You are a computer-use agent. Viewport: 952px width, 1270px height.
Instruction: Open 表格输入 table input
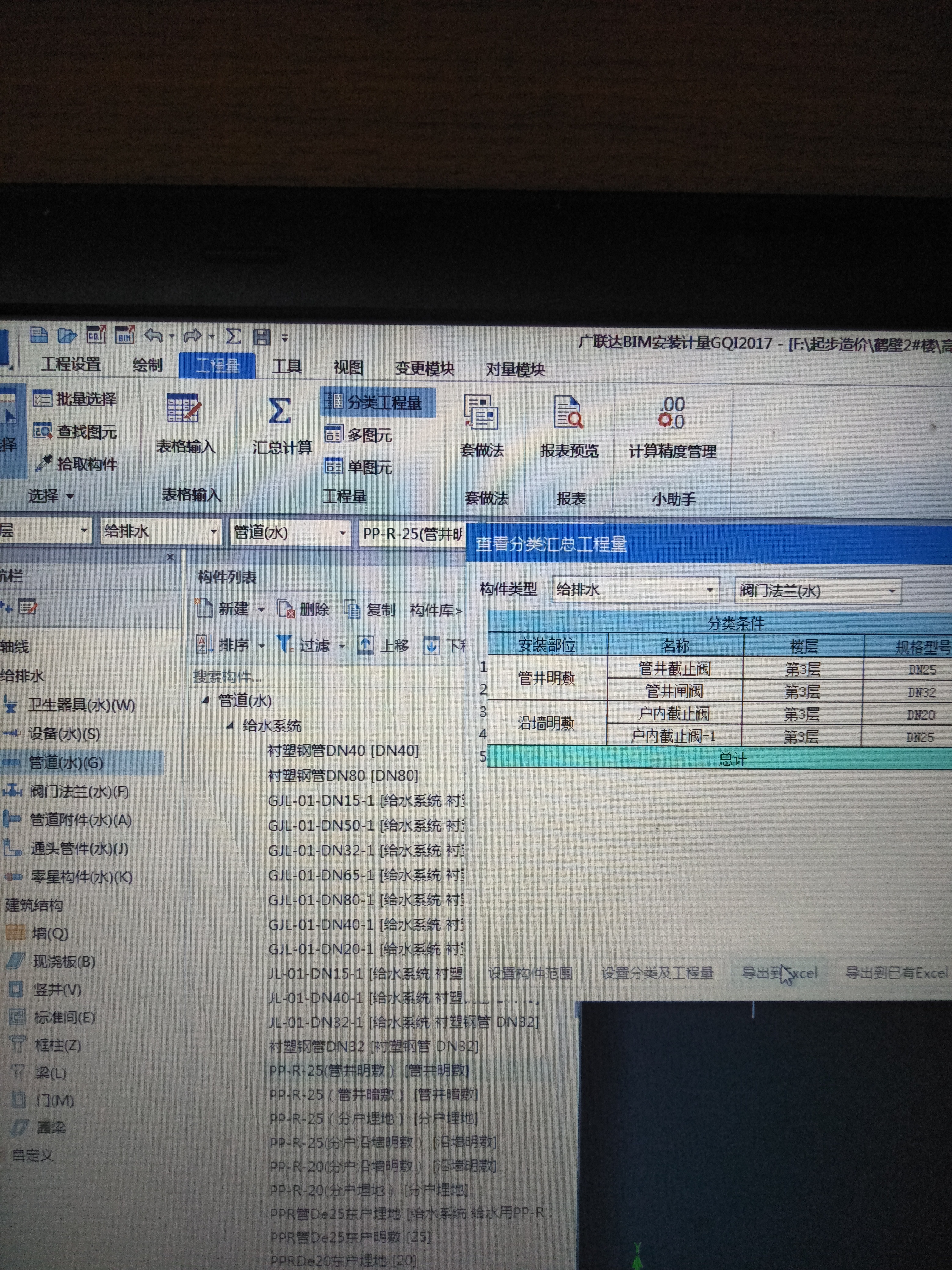click(185, 423)
